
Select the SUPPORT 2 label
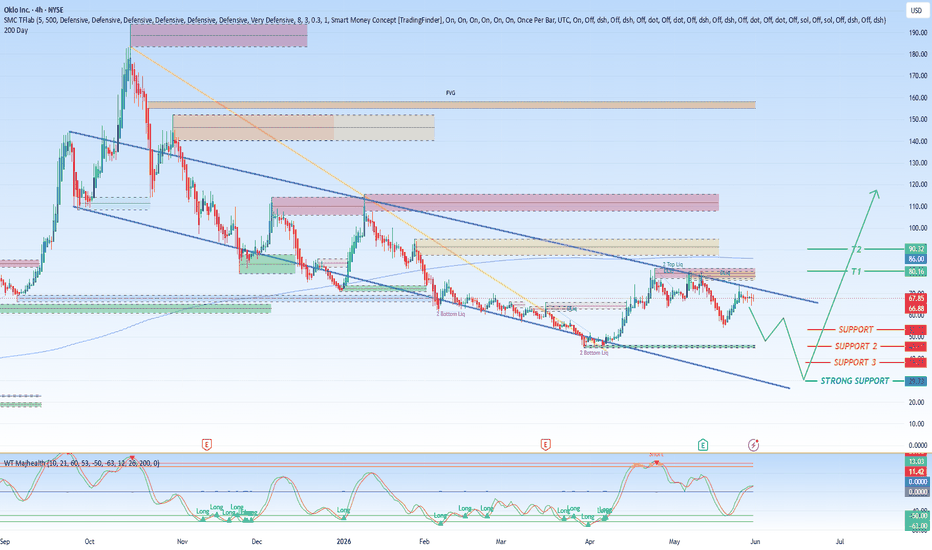point(856,346)
